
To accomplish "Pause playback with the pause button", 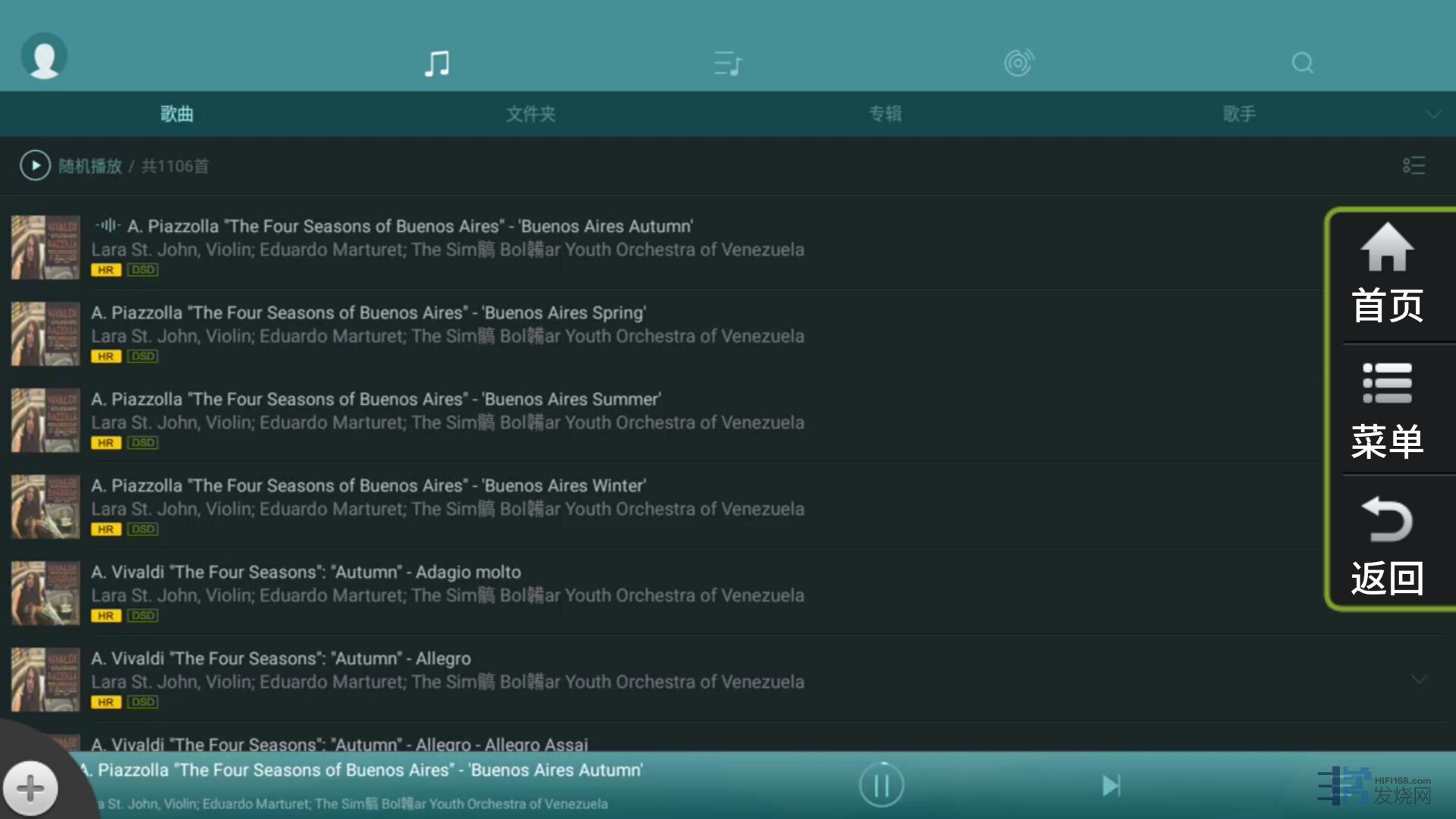I will click(x=881, y=785).
